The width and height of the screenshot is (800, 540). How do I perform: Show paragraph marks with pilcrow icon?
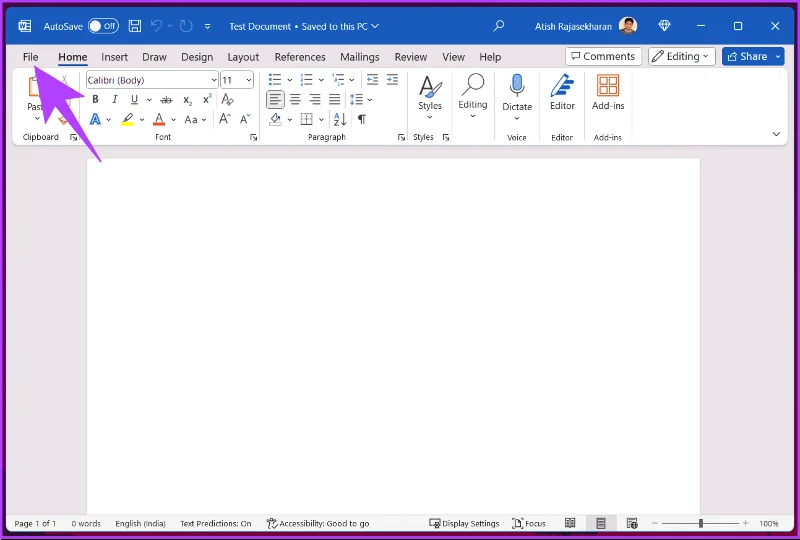coord(362,119)
